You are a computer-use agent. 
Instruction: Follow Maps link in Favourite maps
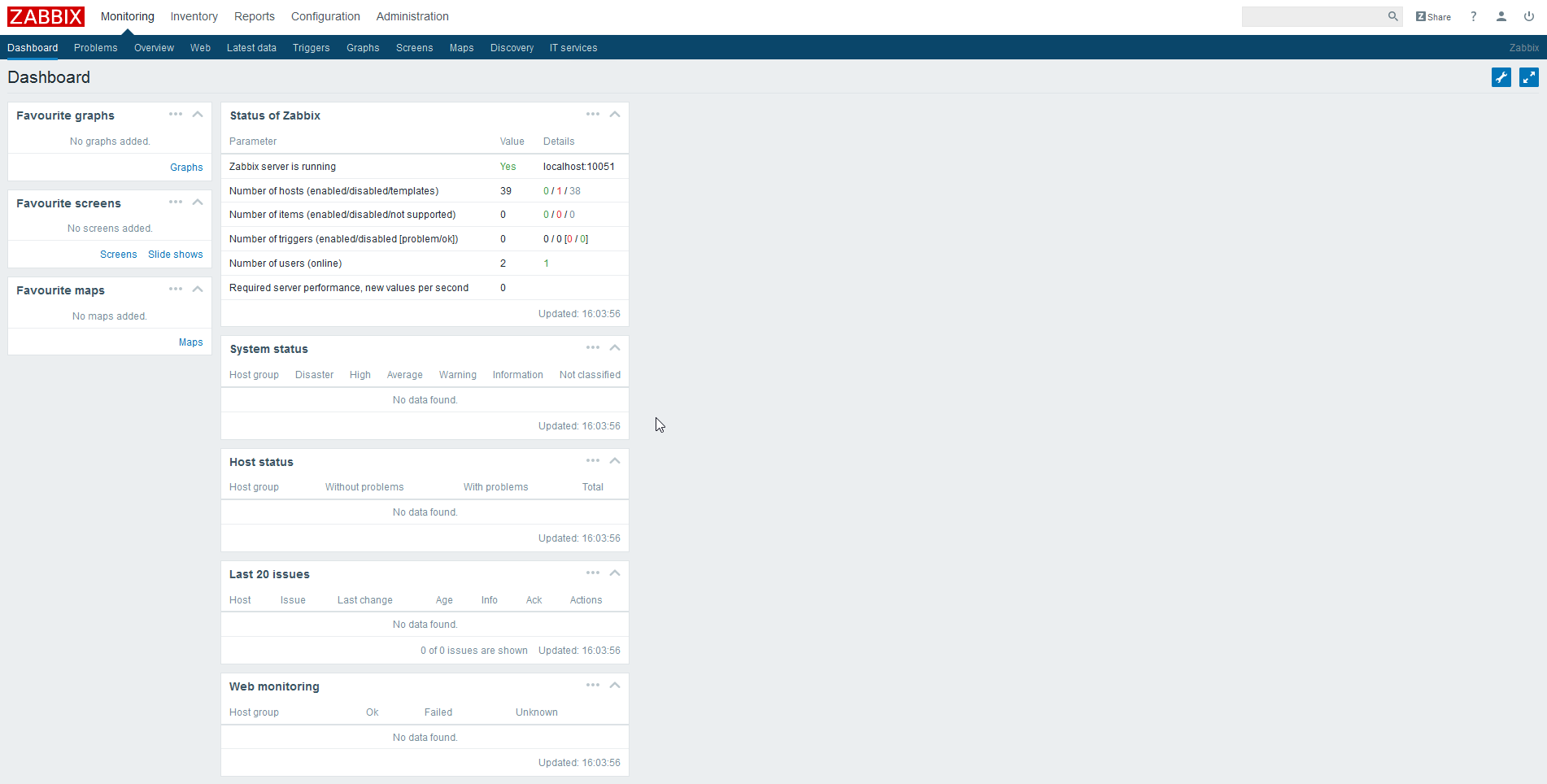coord(191,342)
